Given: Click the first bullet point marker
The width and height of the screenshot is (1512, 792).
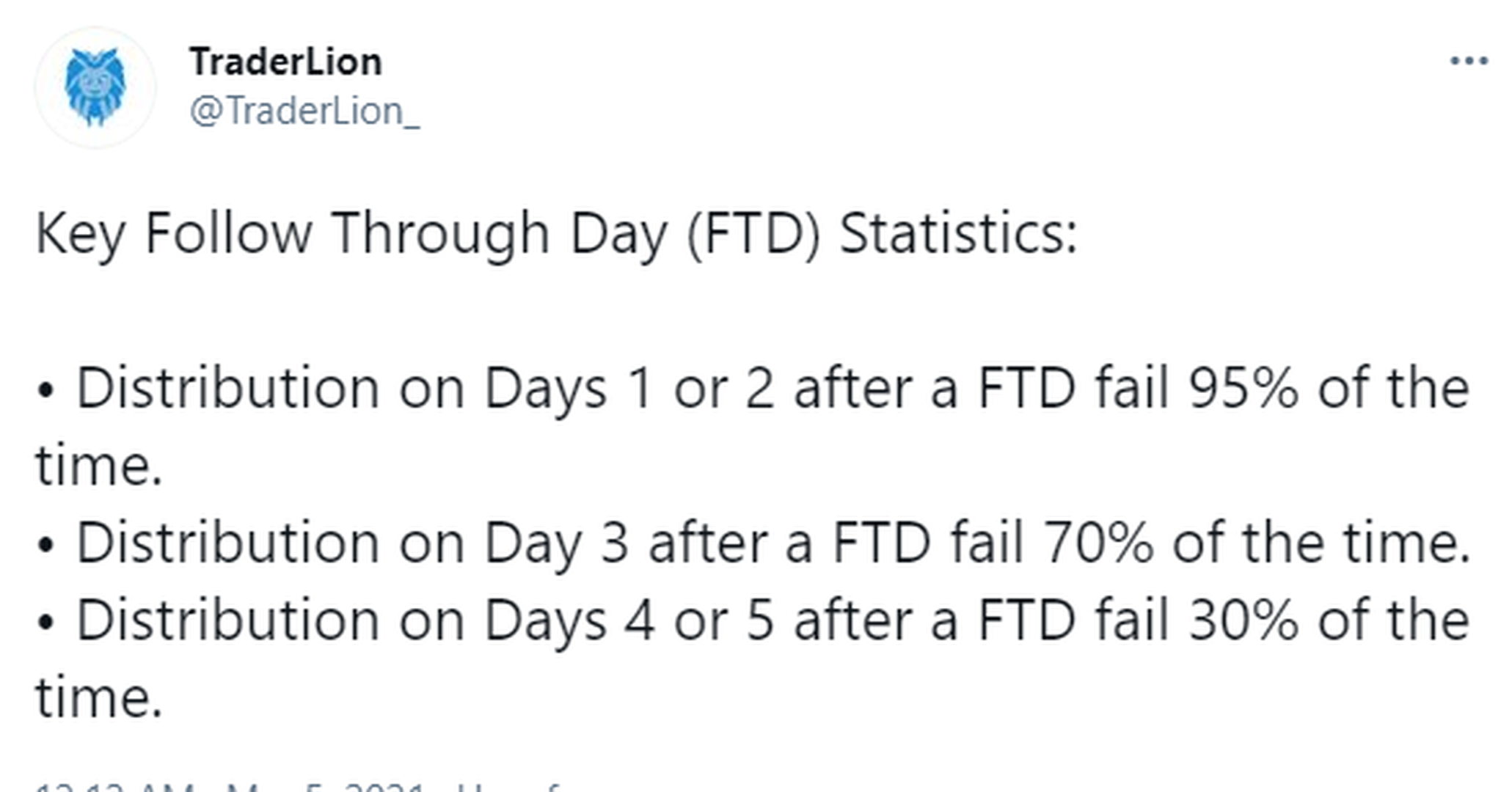Looking at the screenshot, I should (x=45, y=392).
